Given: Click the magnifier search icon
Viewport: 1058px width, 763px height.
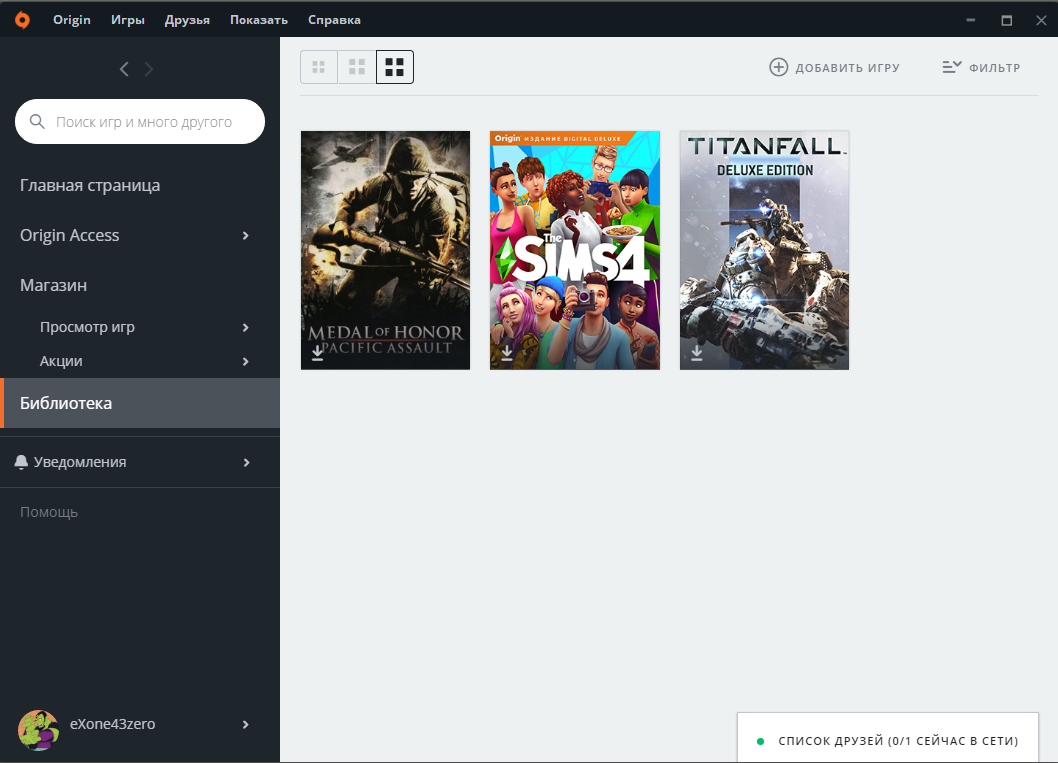Looking at the screenshot, I should pos(37,121).
